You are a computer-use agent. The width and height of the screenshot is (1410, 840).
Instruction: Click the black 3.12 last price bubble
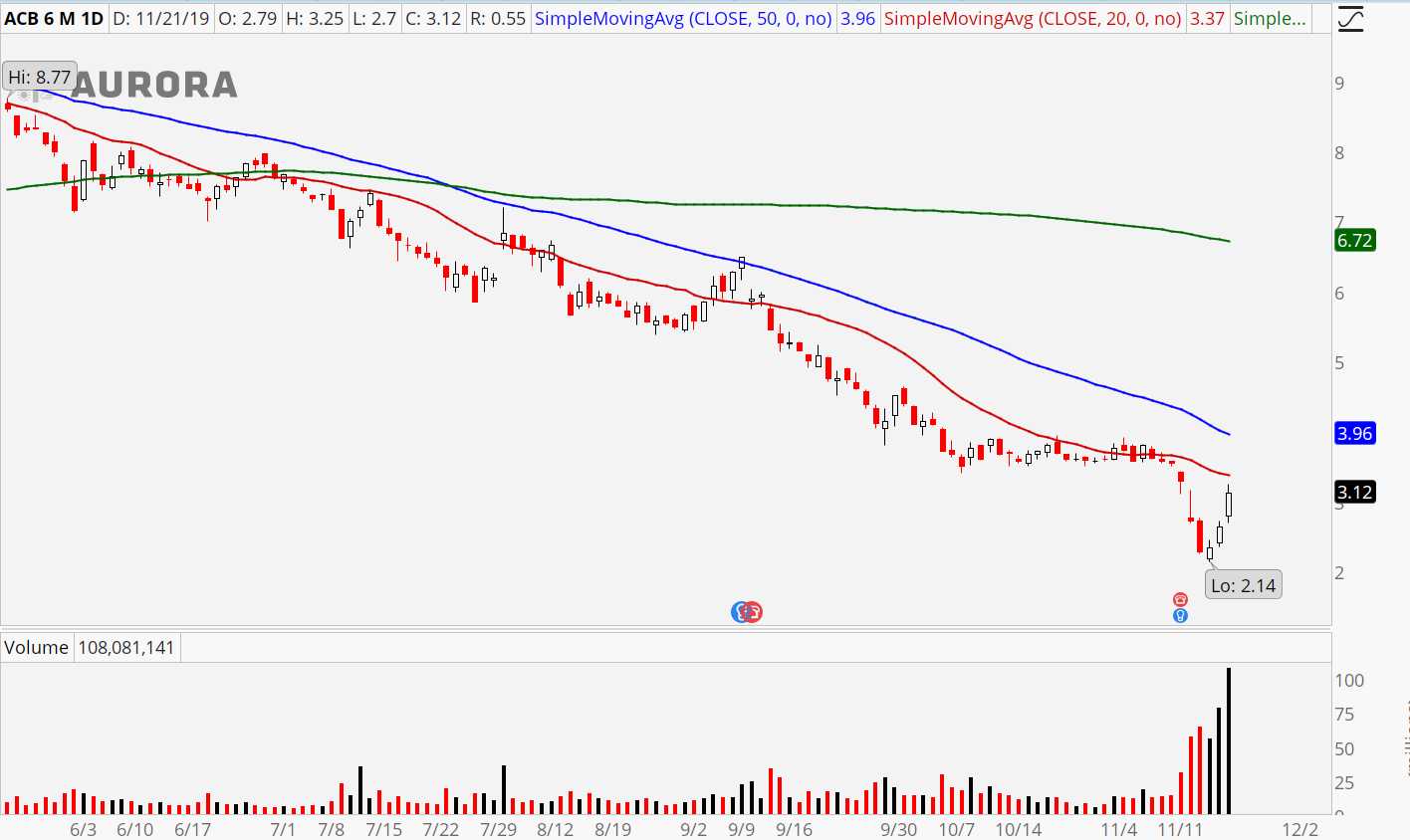1354,492
